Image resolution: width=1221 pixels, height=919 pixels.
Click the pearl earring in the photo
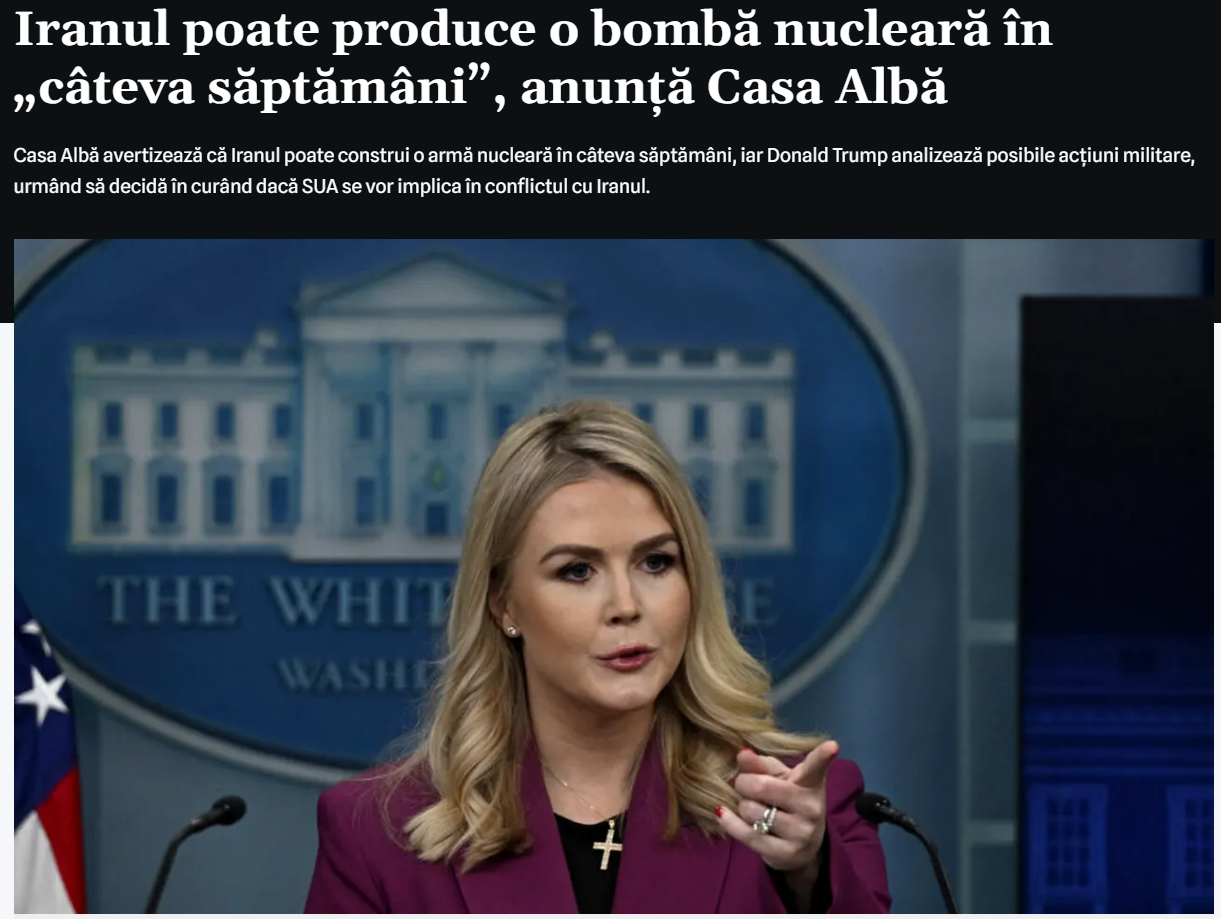[514, 631]
